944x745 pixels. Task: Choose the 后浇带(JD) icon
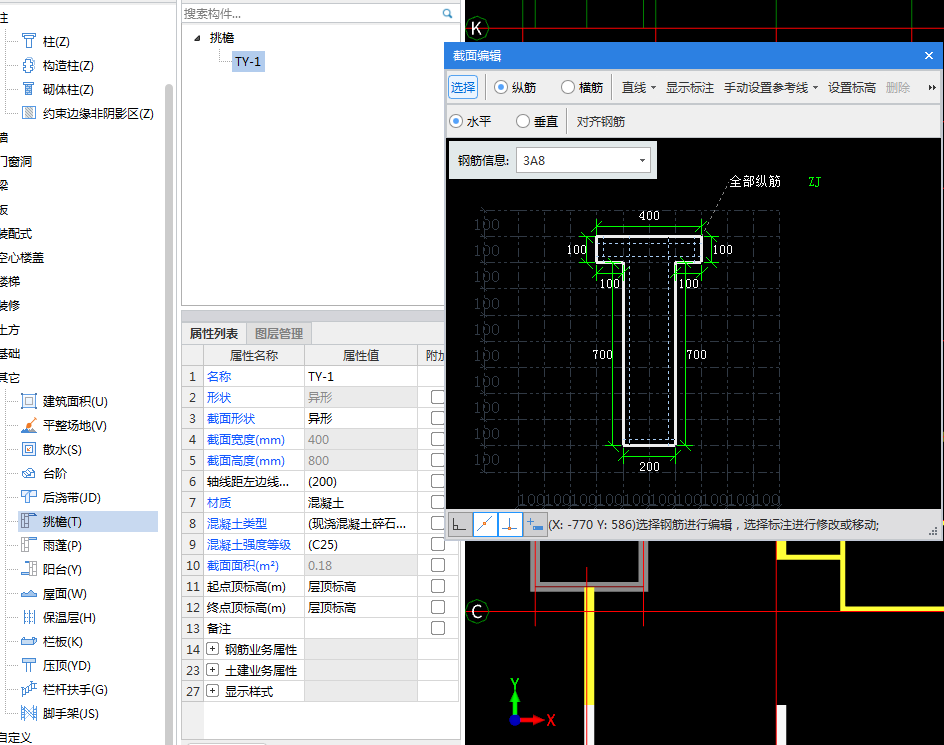[x=28, y=497]
